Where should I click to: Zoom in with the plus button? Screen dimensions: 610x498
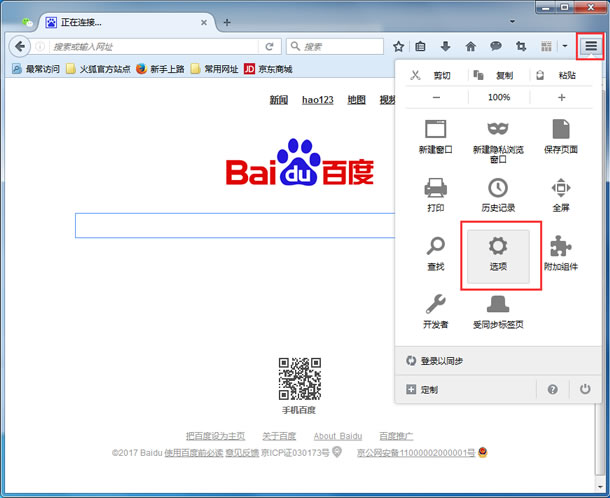pyautogui.click(x=561, y=97)
